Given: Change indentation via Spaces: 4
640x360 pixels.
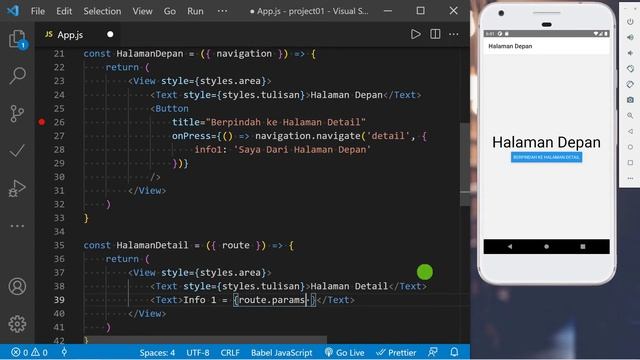Looking at the screenshot, I should [x=157, y=353].
